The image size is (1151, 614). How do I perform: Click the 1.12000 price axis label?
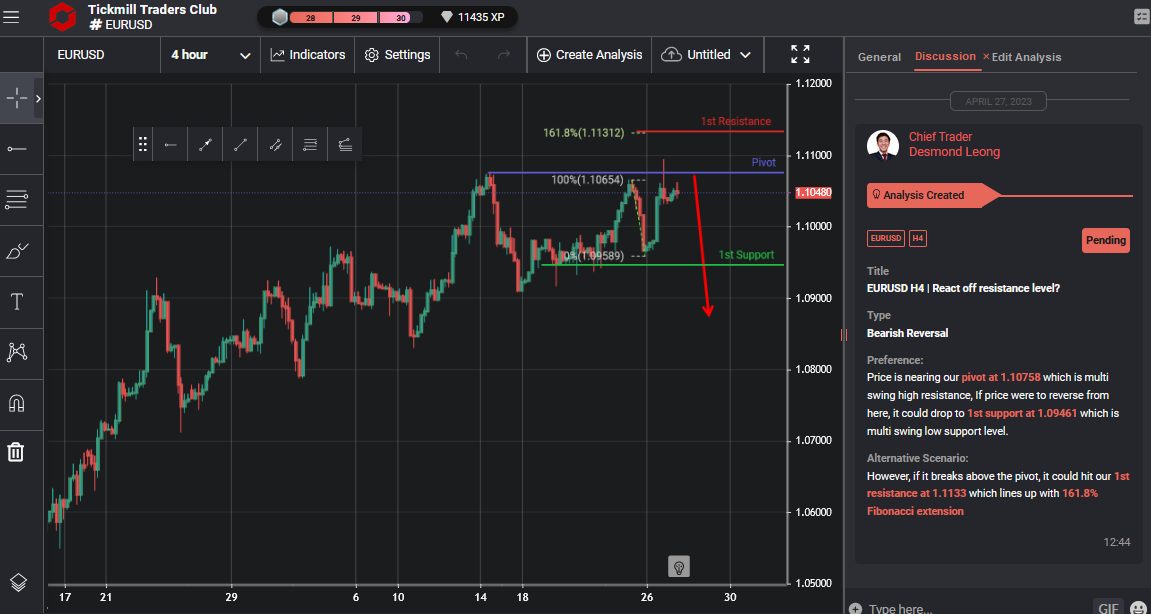click(x=813, y=84)
